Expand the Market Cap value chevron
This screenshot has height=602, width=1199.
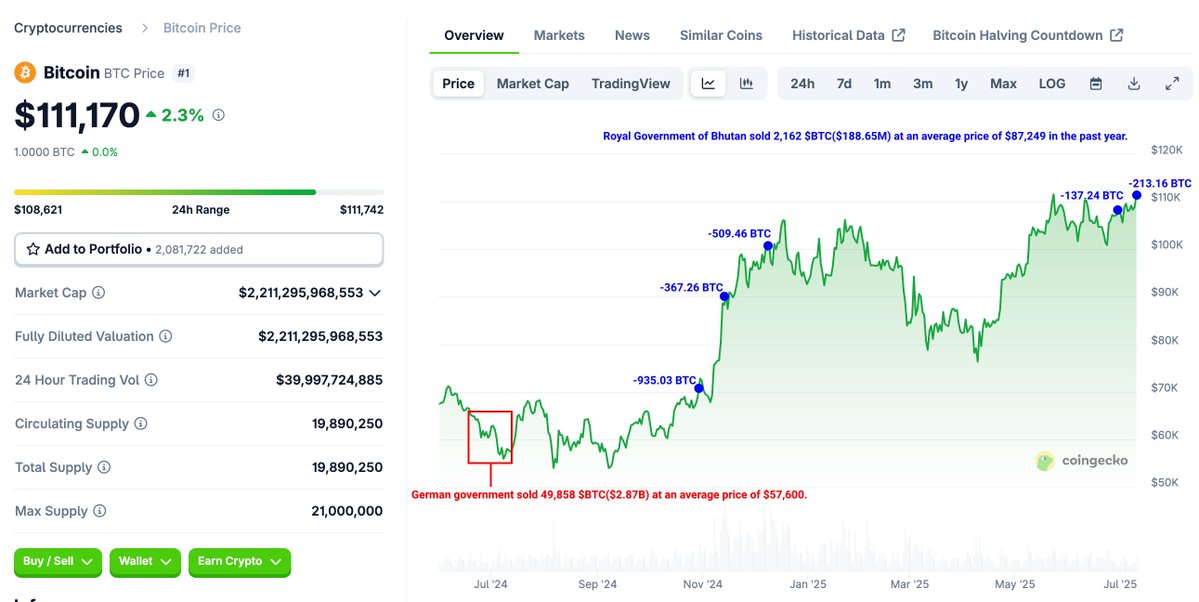click(x=375, y=293)
